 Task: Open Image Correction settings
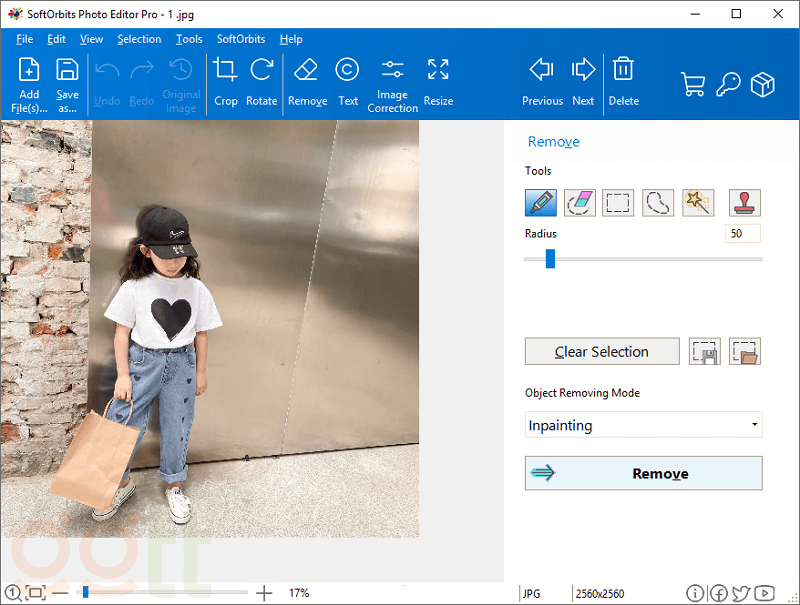392,84
